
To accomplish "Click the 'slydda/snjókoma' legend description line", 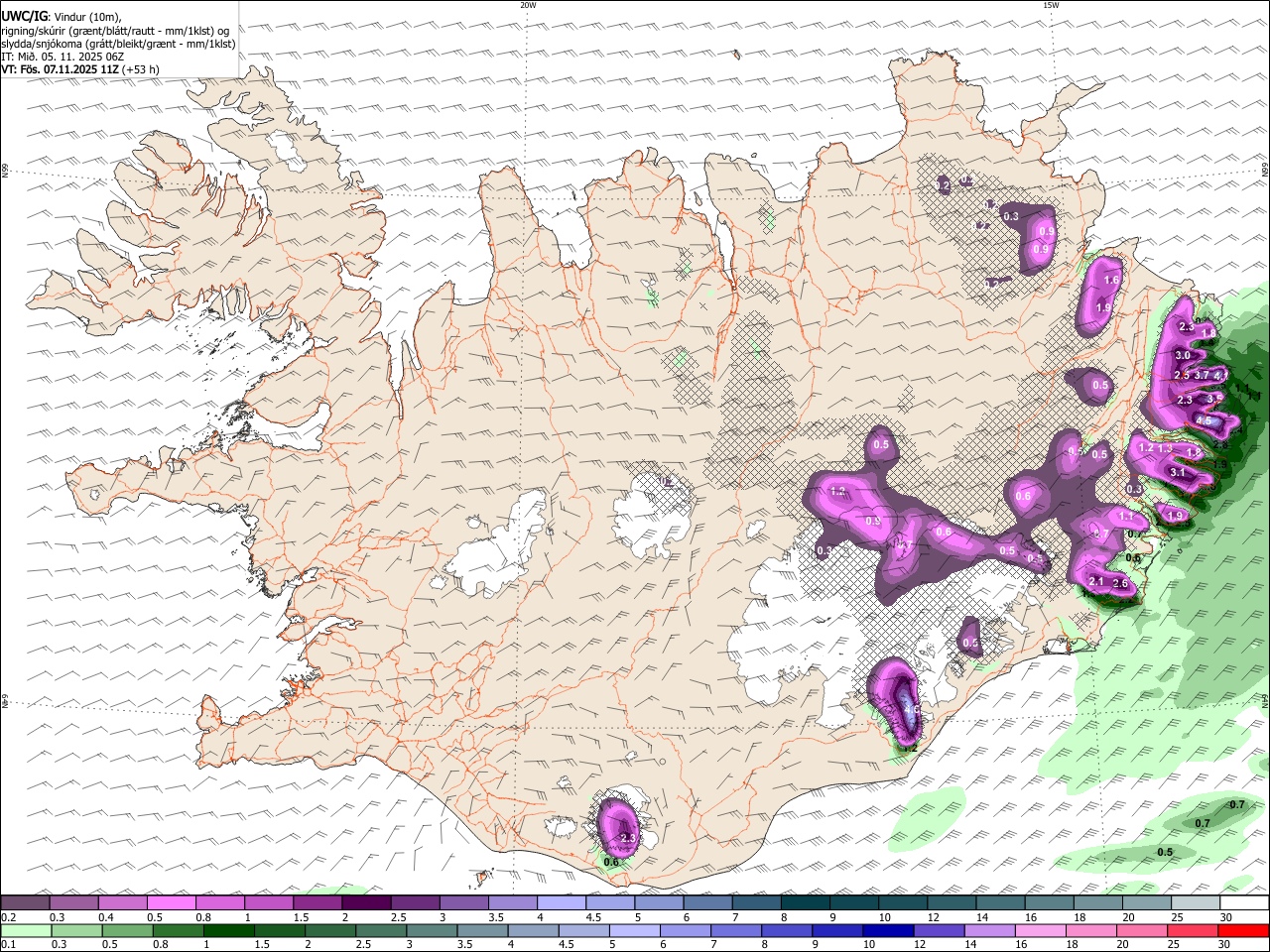I will (119, 44).
